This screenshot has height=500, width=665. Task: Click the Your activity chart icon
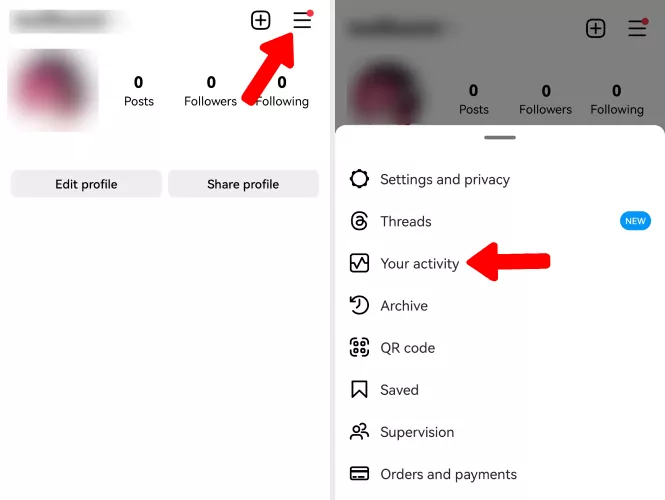359,263
